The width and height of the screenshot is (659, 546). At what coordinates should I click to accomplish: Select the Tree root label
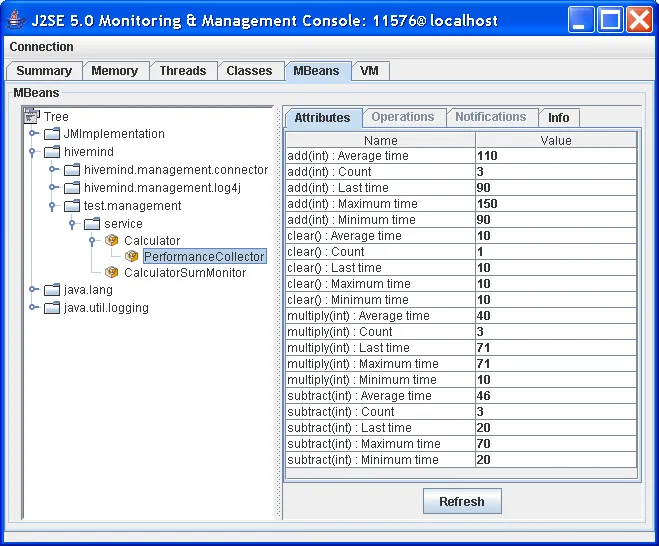click(56, 116)
